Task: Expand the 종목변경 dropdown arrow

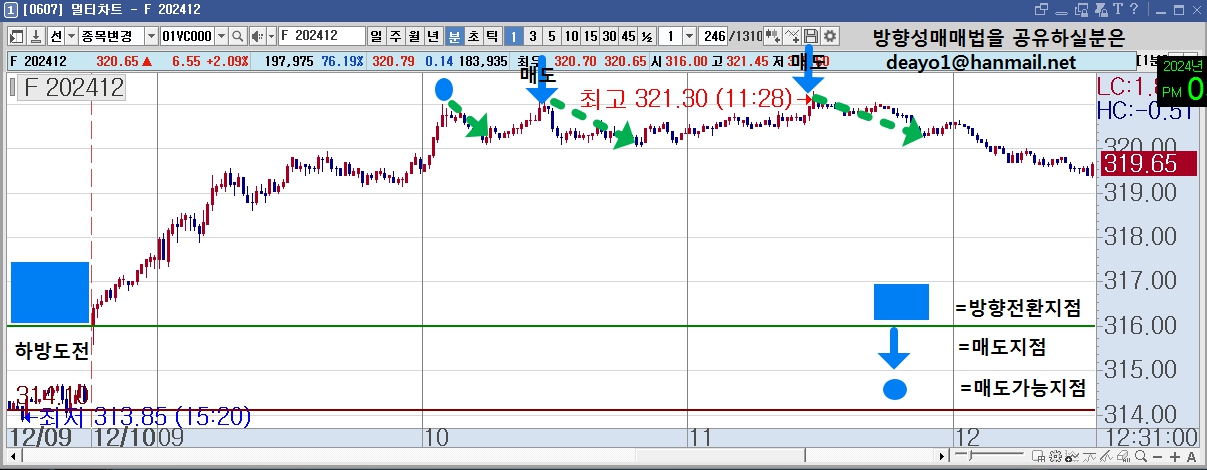Action: pyautogui.click(x=151, y=36)
